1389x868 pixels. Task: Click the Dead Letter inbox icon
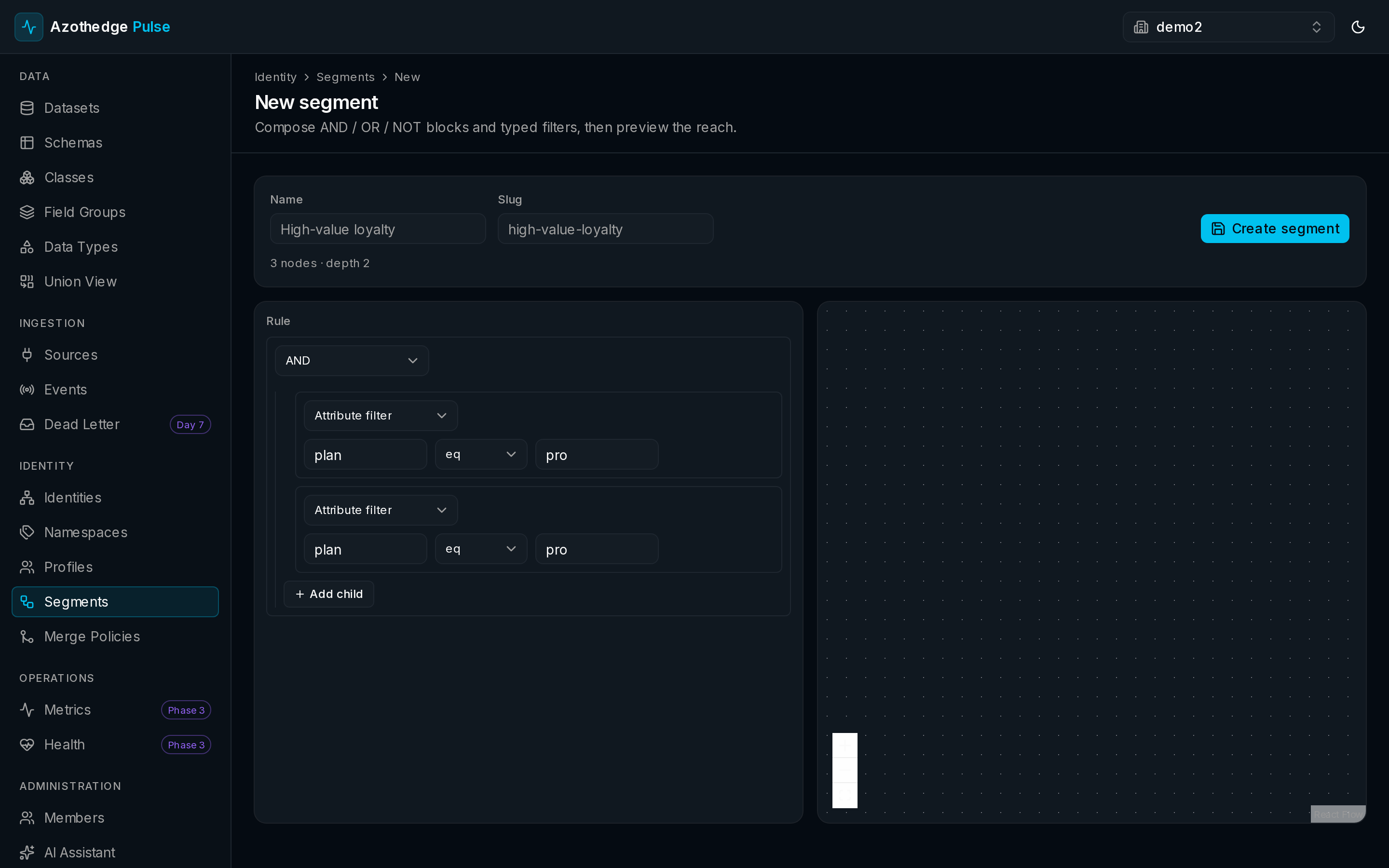click(x=27, y=424)
